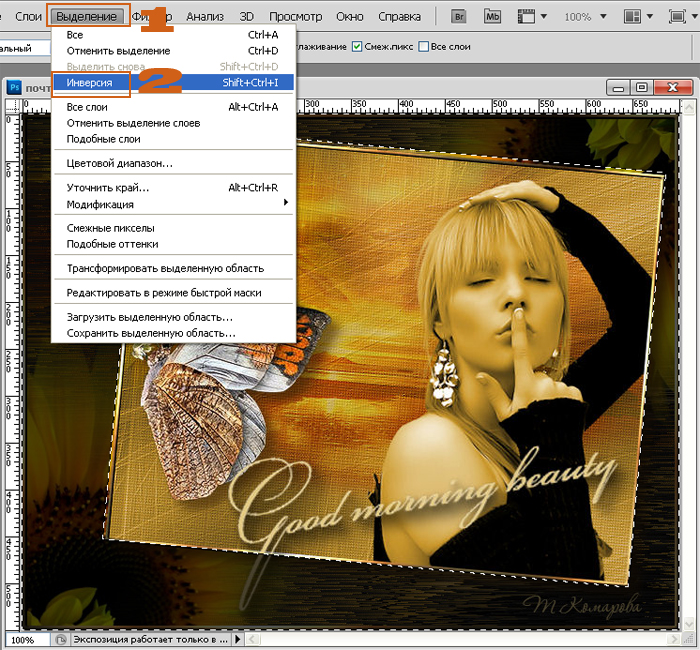Click the Screen Mode icon
The width and height of the screenshot is (700, 650).
click(x=677, y=17)
